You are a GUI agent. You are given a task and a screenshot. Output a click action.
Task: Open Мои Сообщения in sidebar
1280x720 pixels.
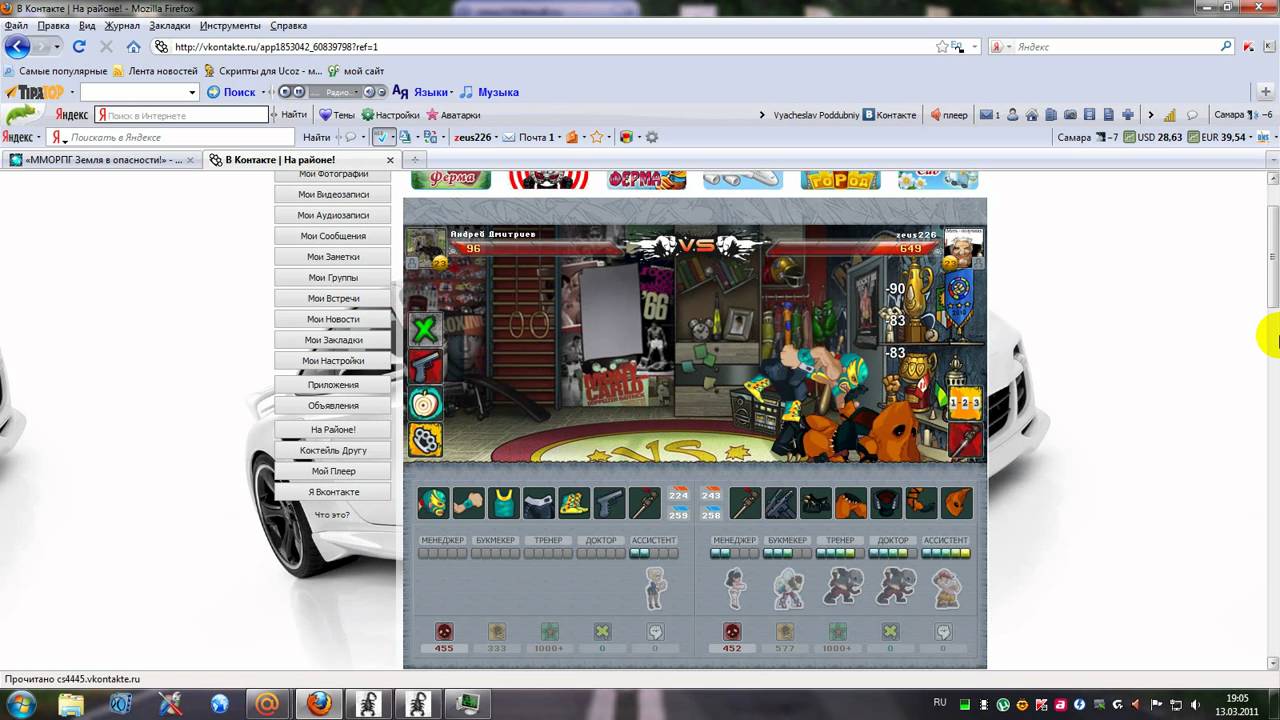coord(333,236)
